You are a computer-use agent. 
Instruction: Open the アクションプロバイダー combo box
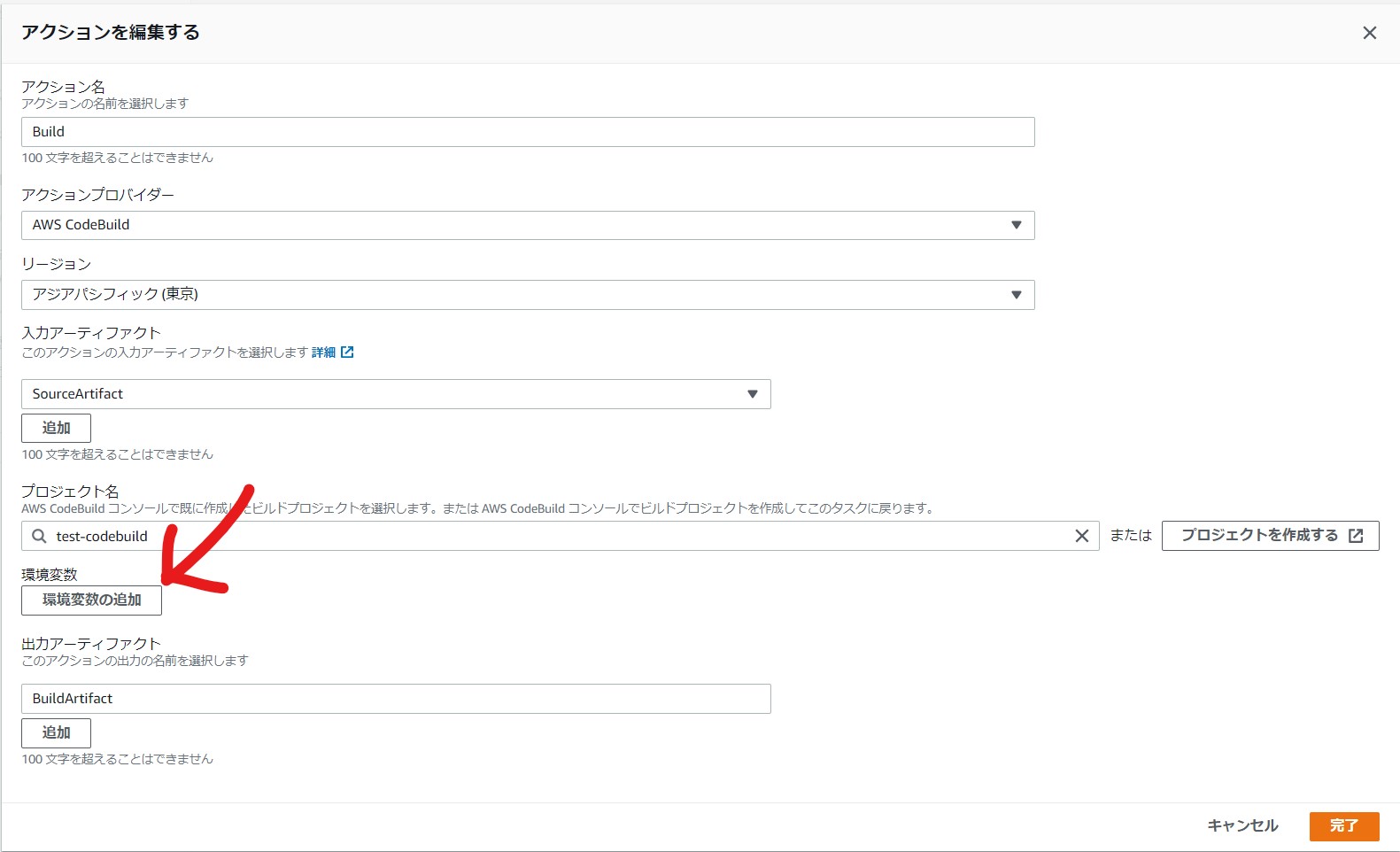(527, 225)
